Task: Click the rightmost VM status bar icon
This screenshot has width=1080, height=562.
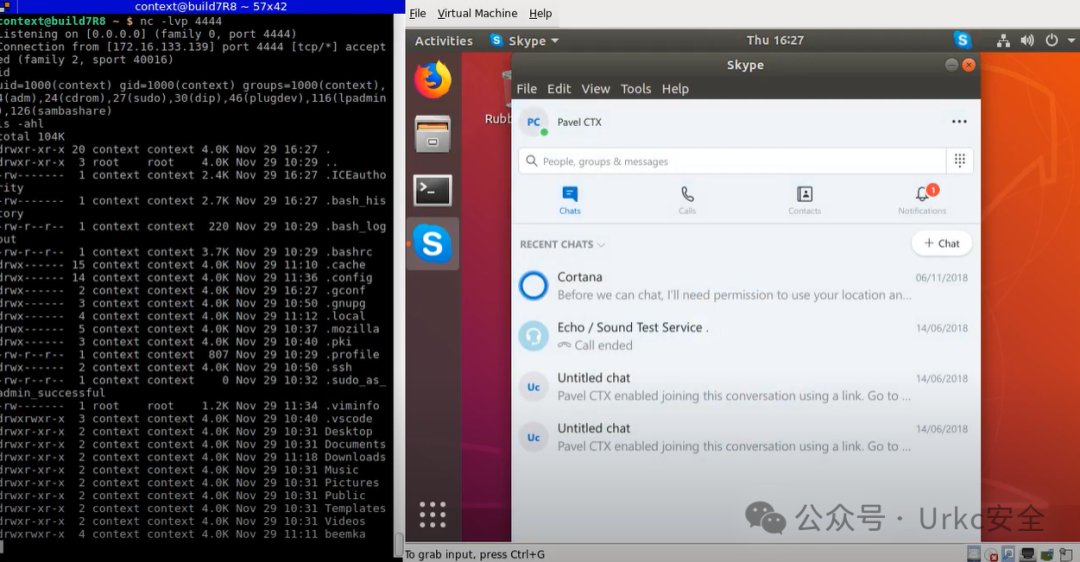Action: (x=1066, y=554)
